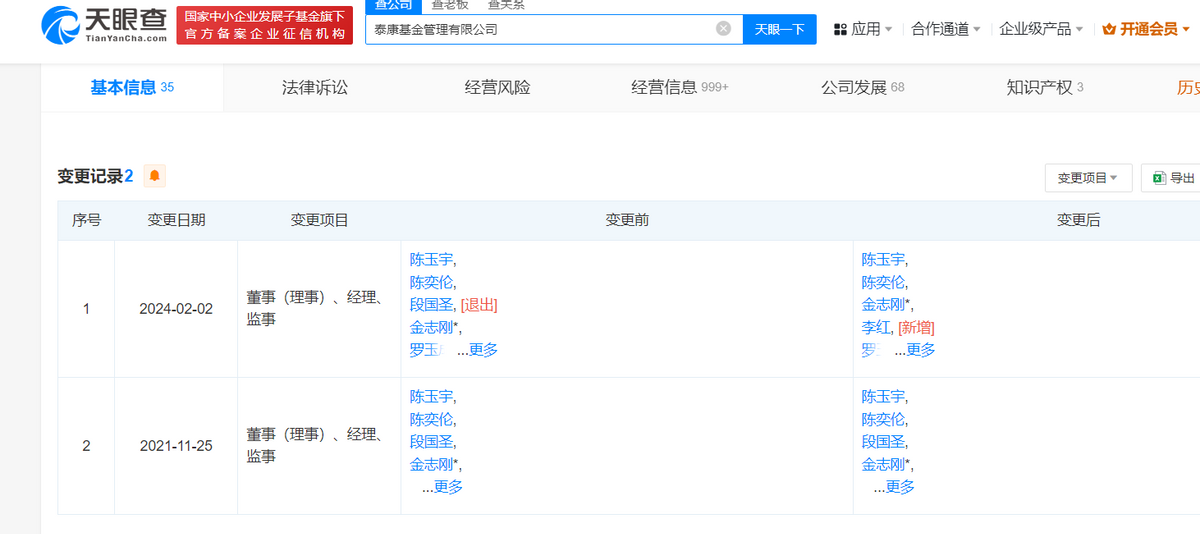The height and width of the screenshot is (534, 1200).
Task: Switch to the 知识产权 tab
Action: [x=1045, y=88]
